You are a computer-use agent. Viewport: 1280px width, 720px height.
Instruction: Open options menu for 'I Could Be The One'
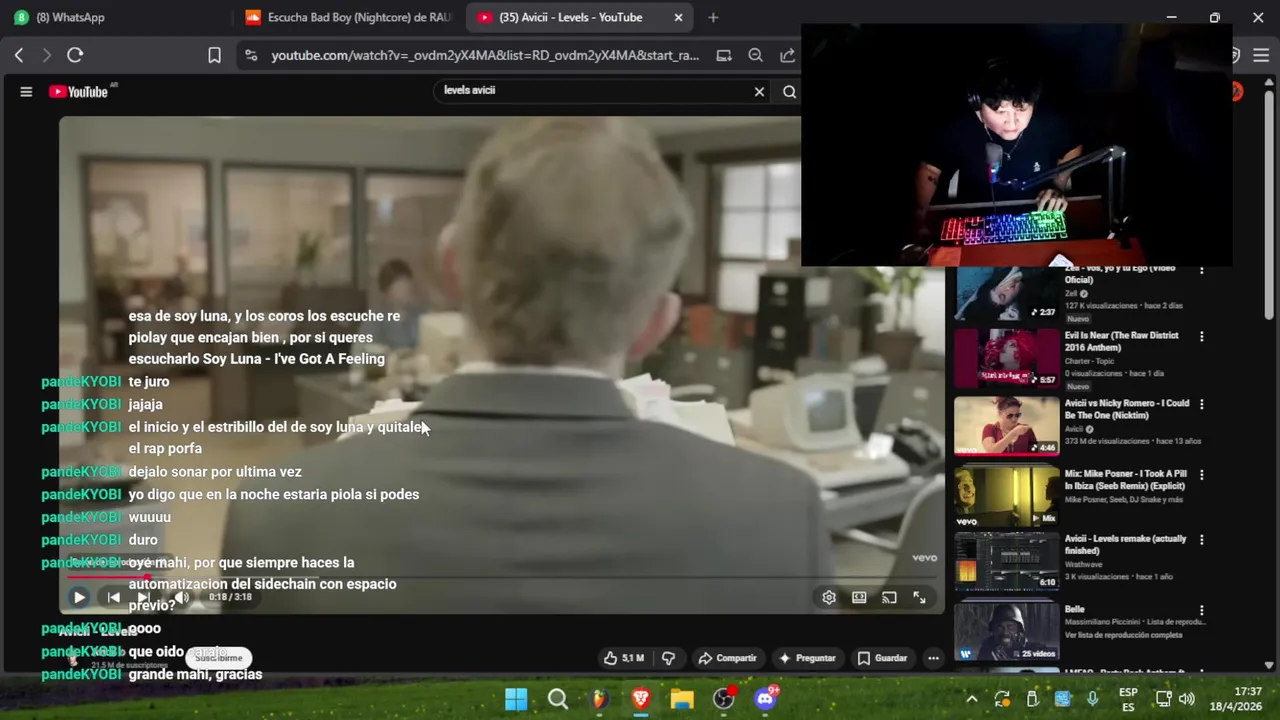tap(1201, 405)
